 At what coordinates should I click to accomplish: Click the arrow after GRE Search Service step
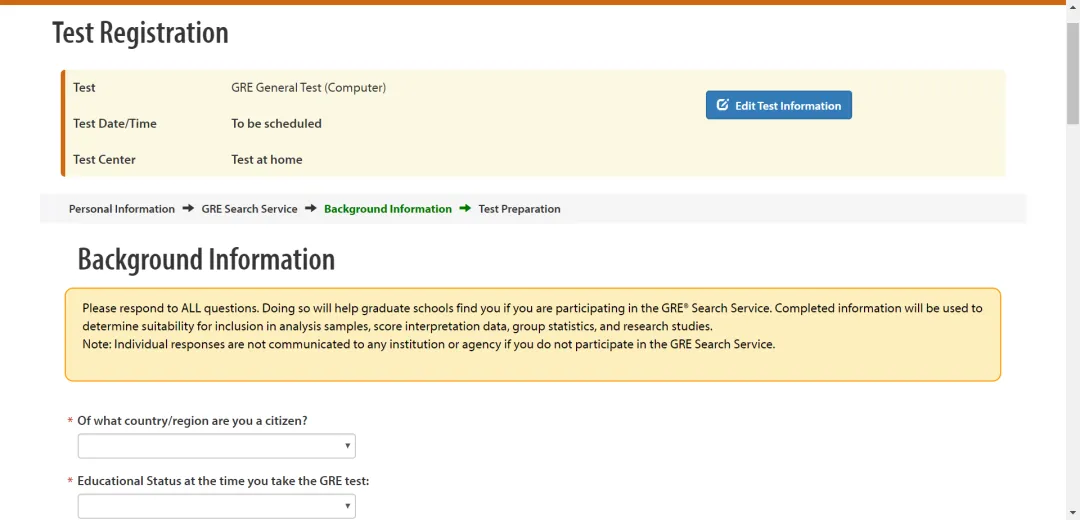click(311, 209)
